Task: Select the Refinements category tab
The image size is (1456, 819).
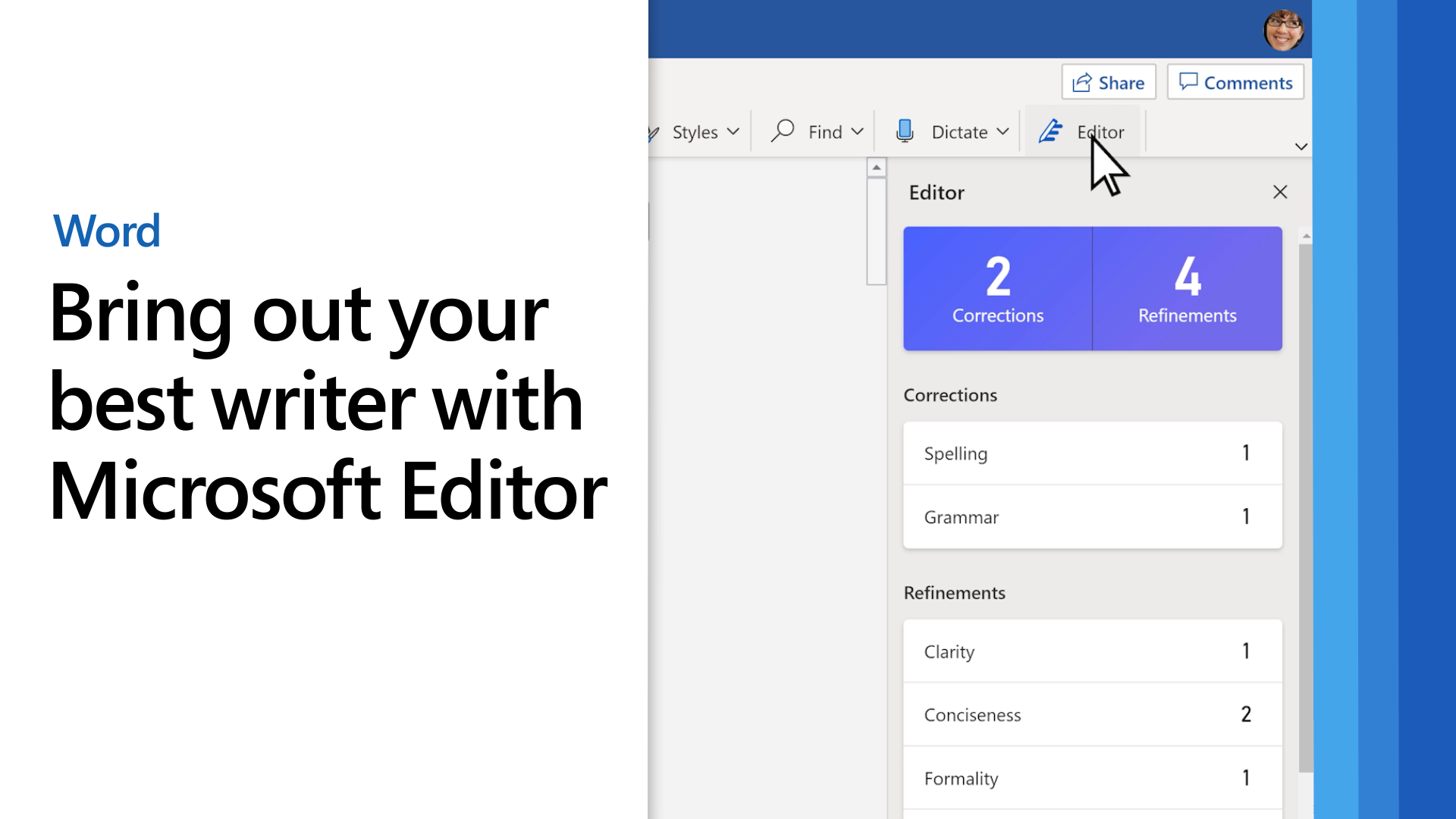Action: coord(1187,288)
